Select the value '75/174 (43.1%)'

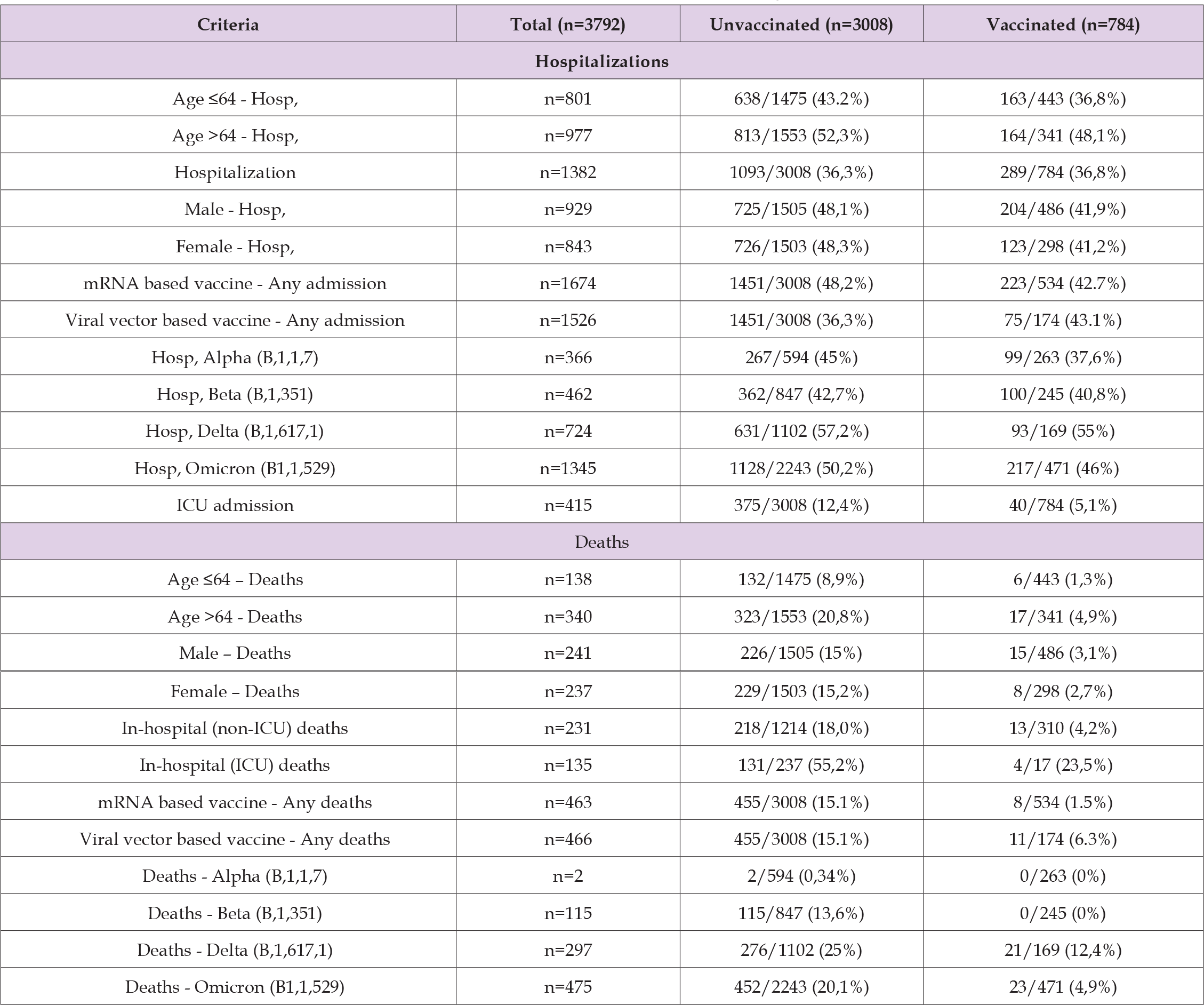pyautogui.click(x=1063, y=320)
